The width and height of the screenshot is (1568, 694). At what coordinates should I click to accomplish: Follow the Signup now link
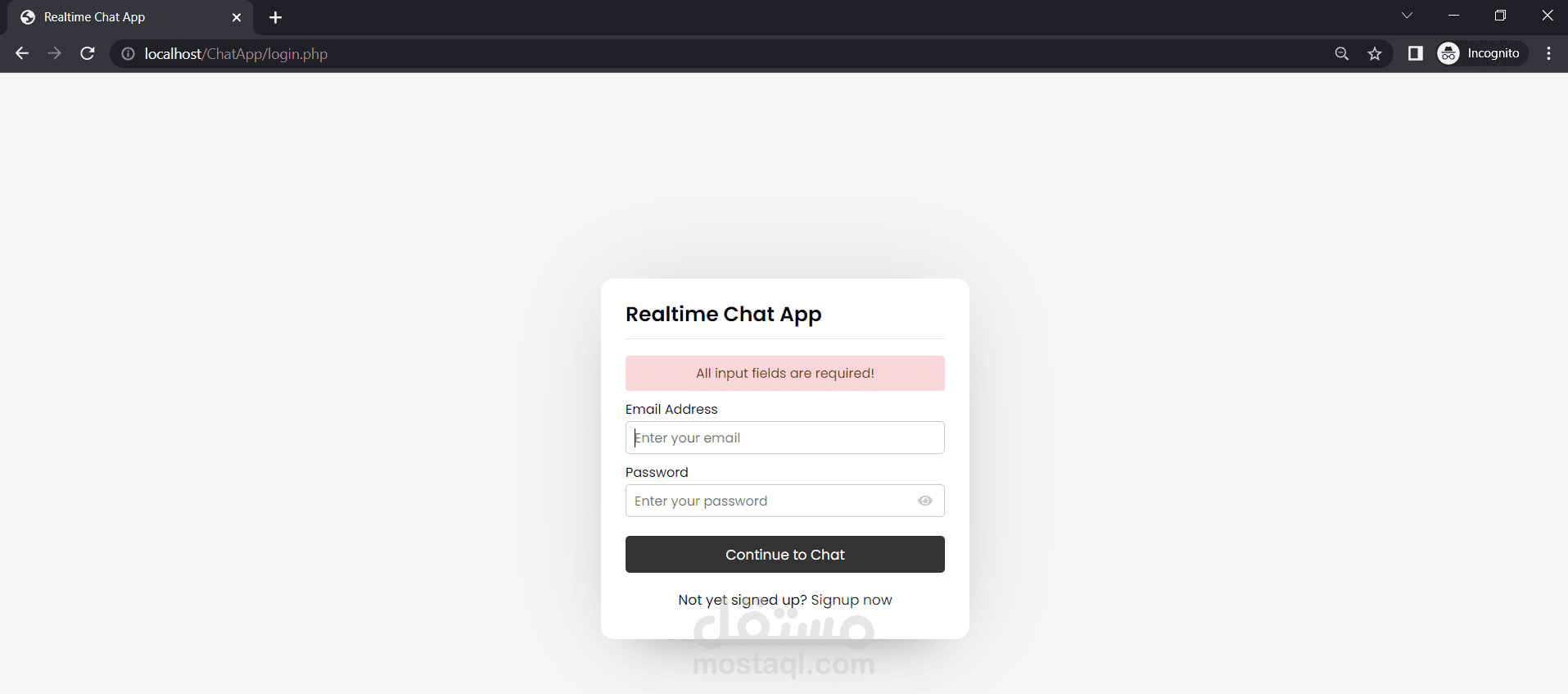[851, 600]
